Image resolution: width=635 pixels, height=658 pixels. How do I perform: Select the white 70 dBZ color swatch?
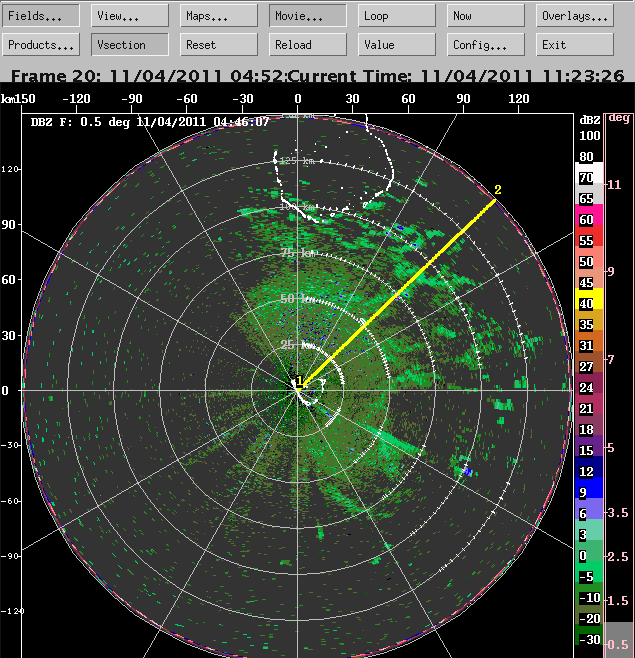pos(589,173)
